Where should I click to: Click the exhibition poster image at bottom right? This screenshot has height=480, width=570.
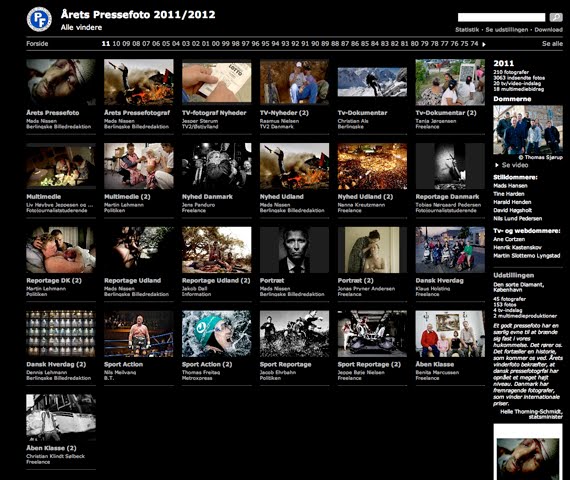pyautogui.click(x=528, y=452)
